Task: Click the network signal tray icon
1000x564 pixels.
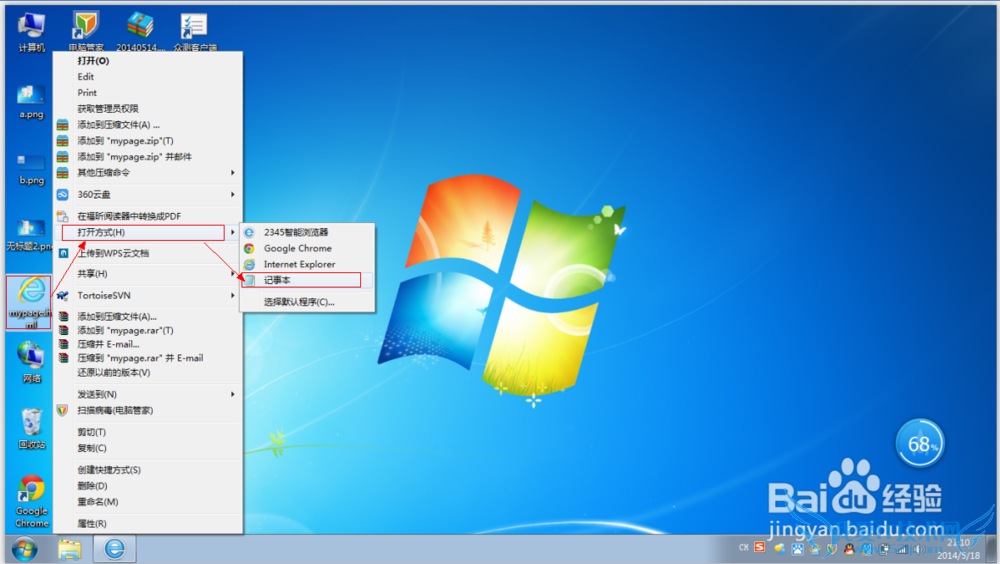Action: pos(902,549)
